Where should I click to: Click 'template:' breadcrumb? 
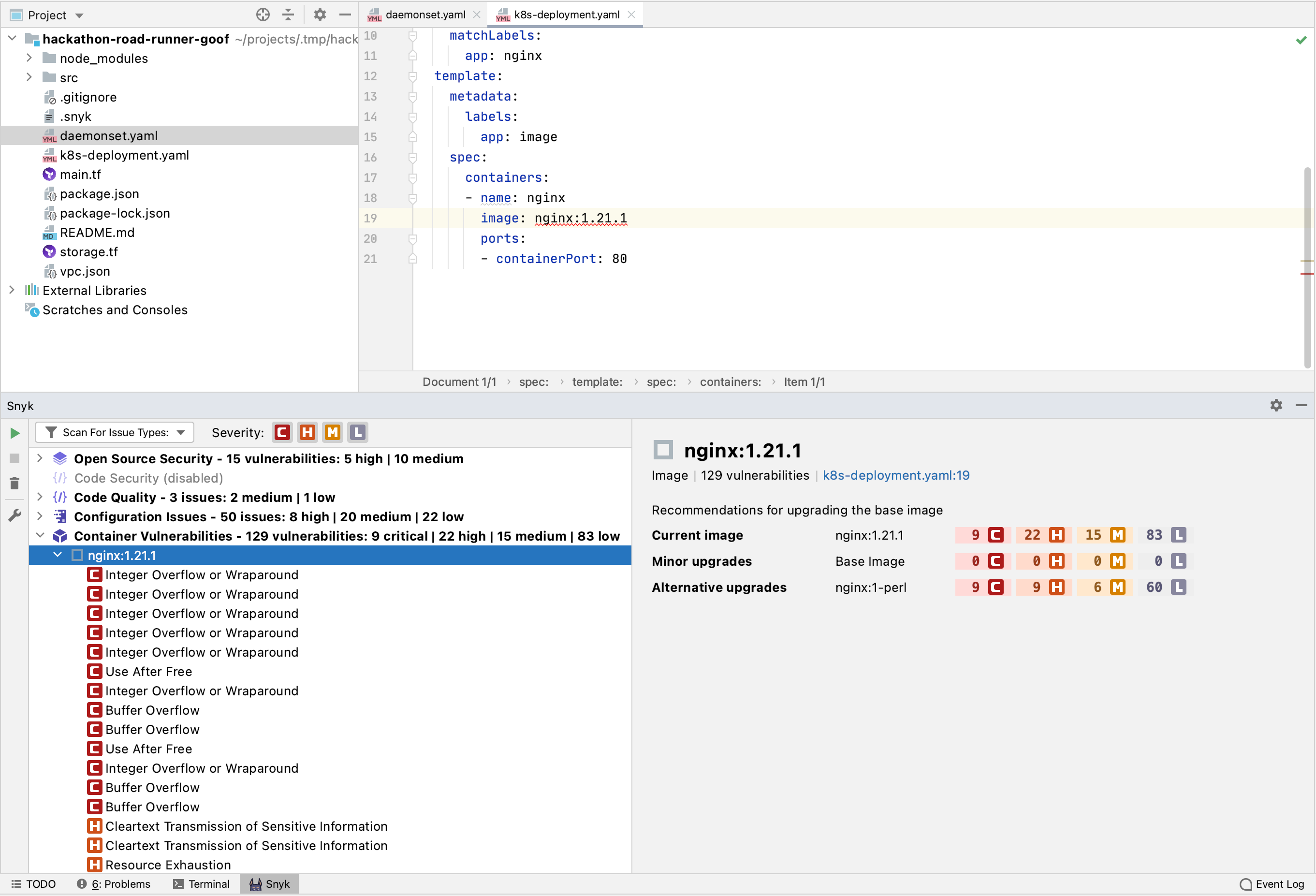(x=597, y=382)
